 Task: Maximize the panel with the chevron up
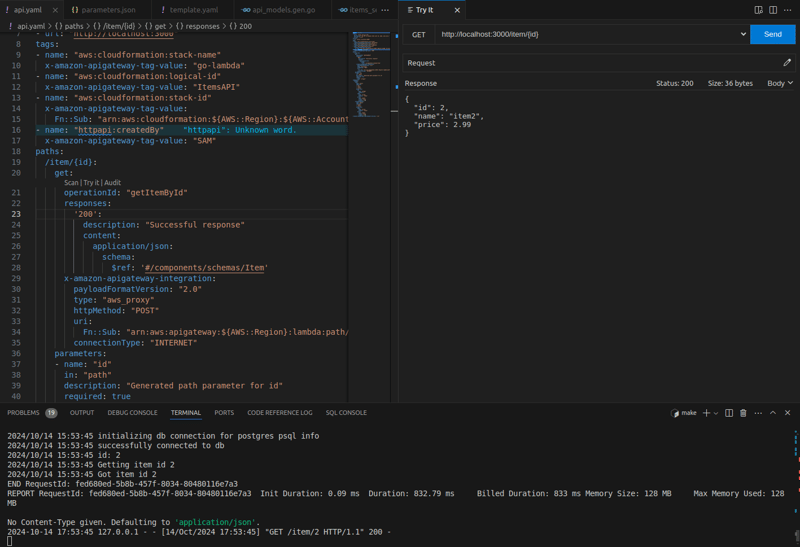(x=773, y=413)
